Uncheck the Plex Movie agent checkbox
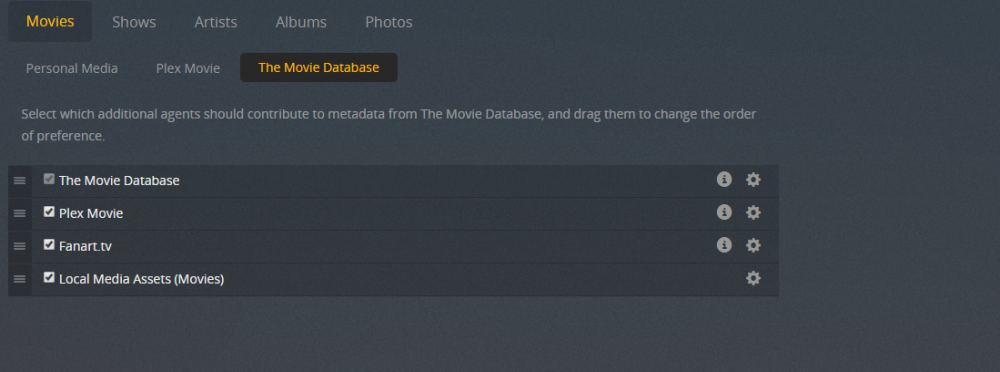The image size is (1000, 372). tap(49, 212)
